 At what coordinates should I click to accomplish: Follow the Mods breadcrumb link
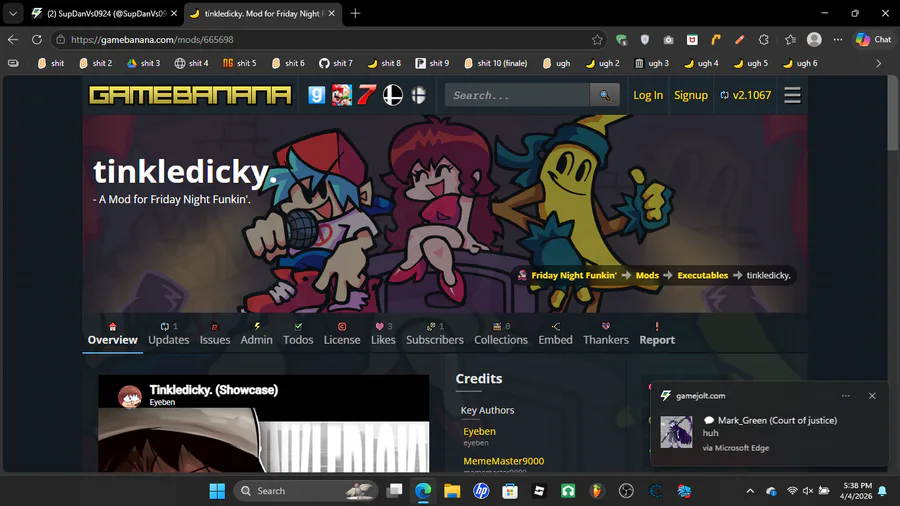point(647,275)
